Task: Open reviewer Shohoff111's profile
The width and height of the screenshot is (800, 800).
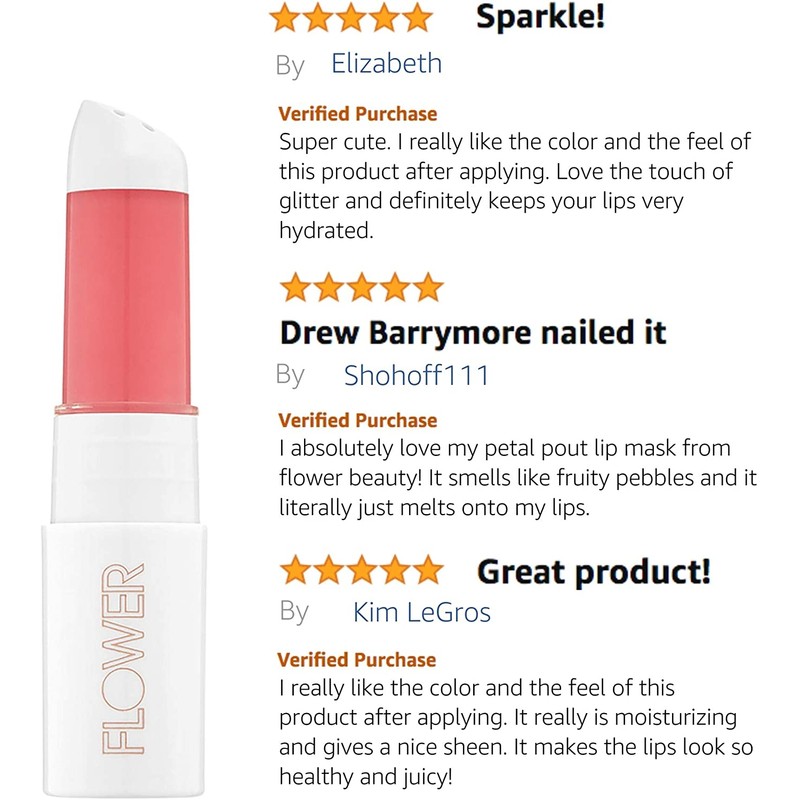Action: 416,375
